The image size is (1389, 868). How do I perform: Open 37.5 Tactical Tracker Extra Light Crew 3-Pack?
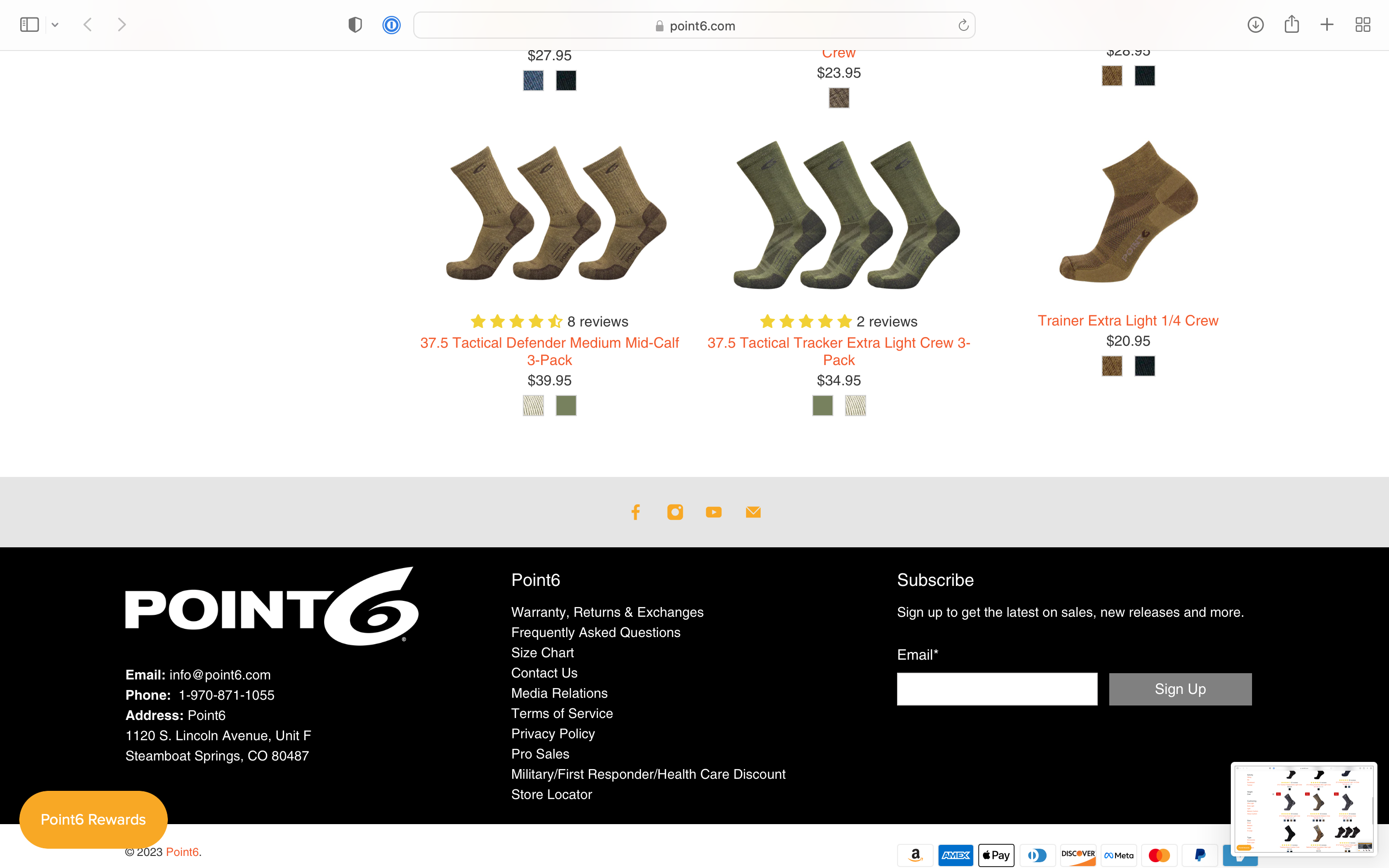pyautogui.click(x=839, y=352)
